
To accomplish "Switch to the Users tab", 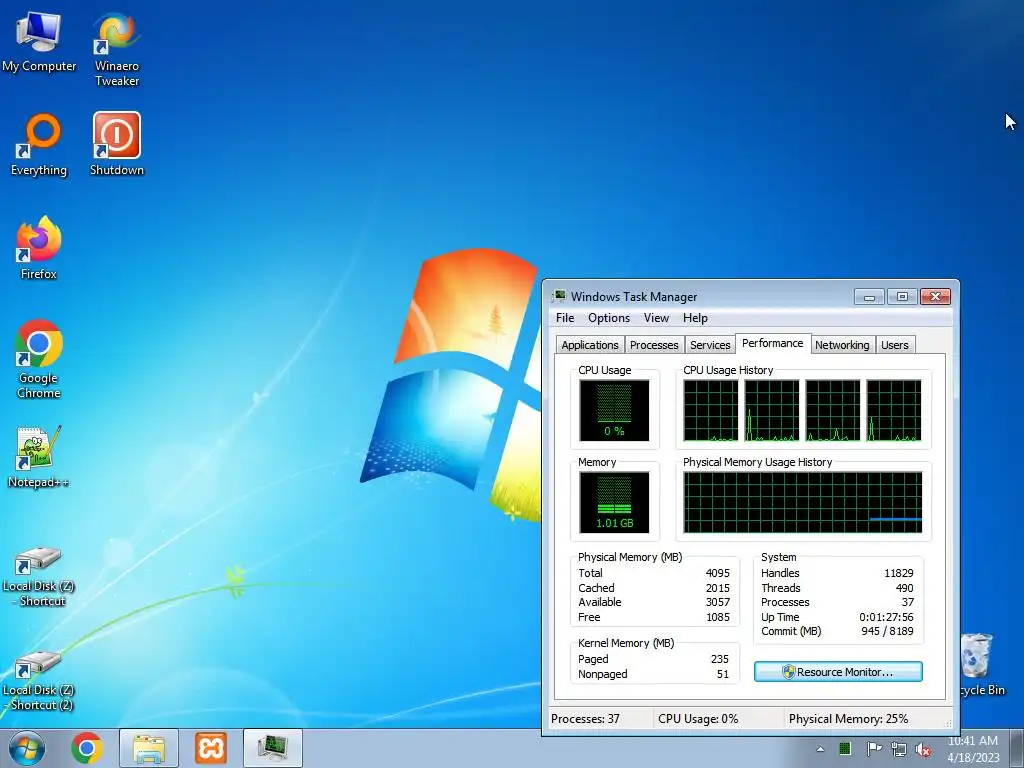I will (894, 345).
